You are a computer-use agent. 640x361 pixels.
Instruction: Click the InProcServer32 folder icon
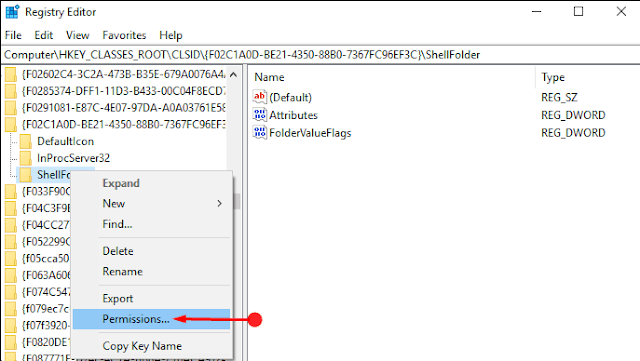pos(26,158)
